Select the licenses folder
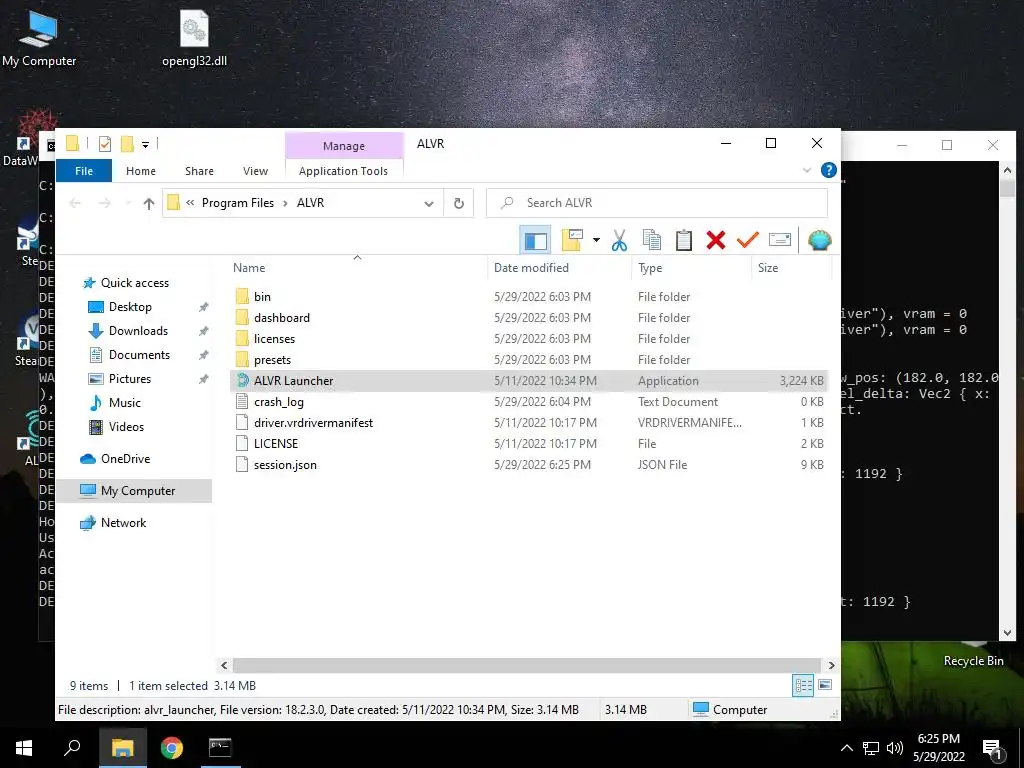 pyautogui.click(x=529, y=338)
